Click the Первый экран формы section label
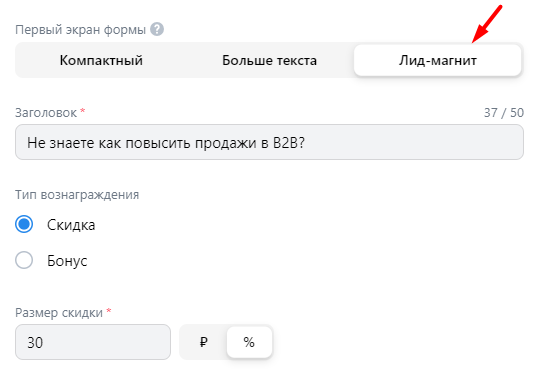The image size is (540, 371). coord(81,30)
